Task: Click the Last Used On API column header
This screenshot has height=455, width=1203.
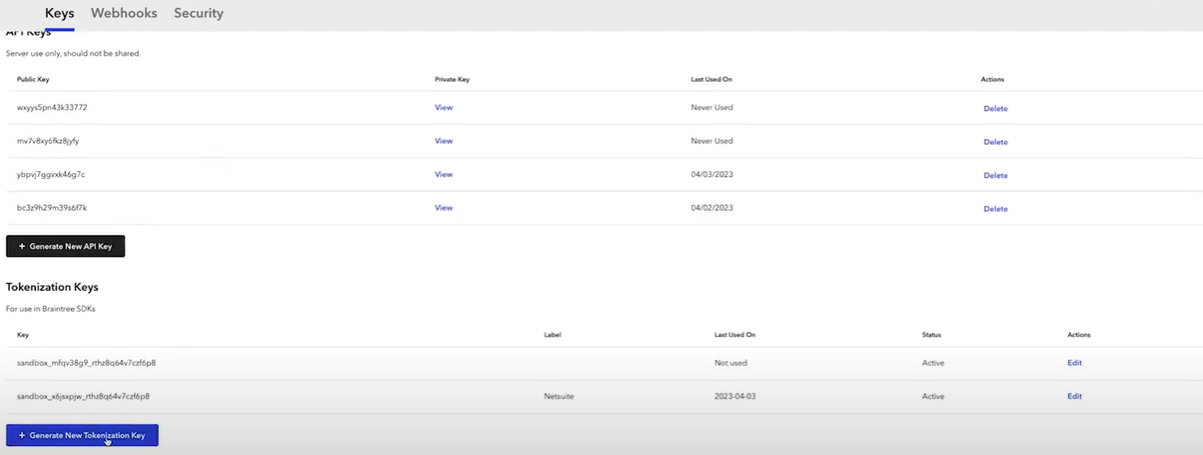Action: 712,79
